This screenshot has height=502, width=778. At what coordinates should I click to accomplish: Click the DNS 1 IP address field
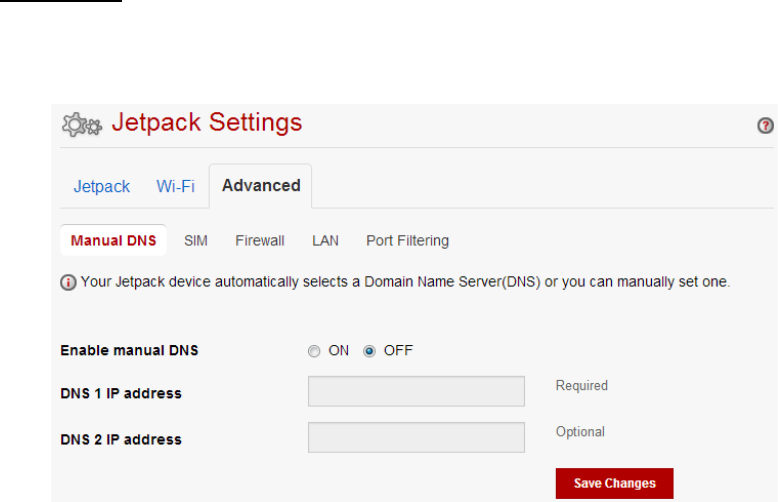click(416, 391)
